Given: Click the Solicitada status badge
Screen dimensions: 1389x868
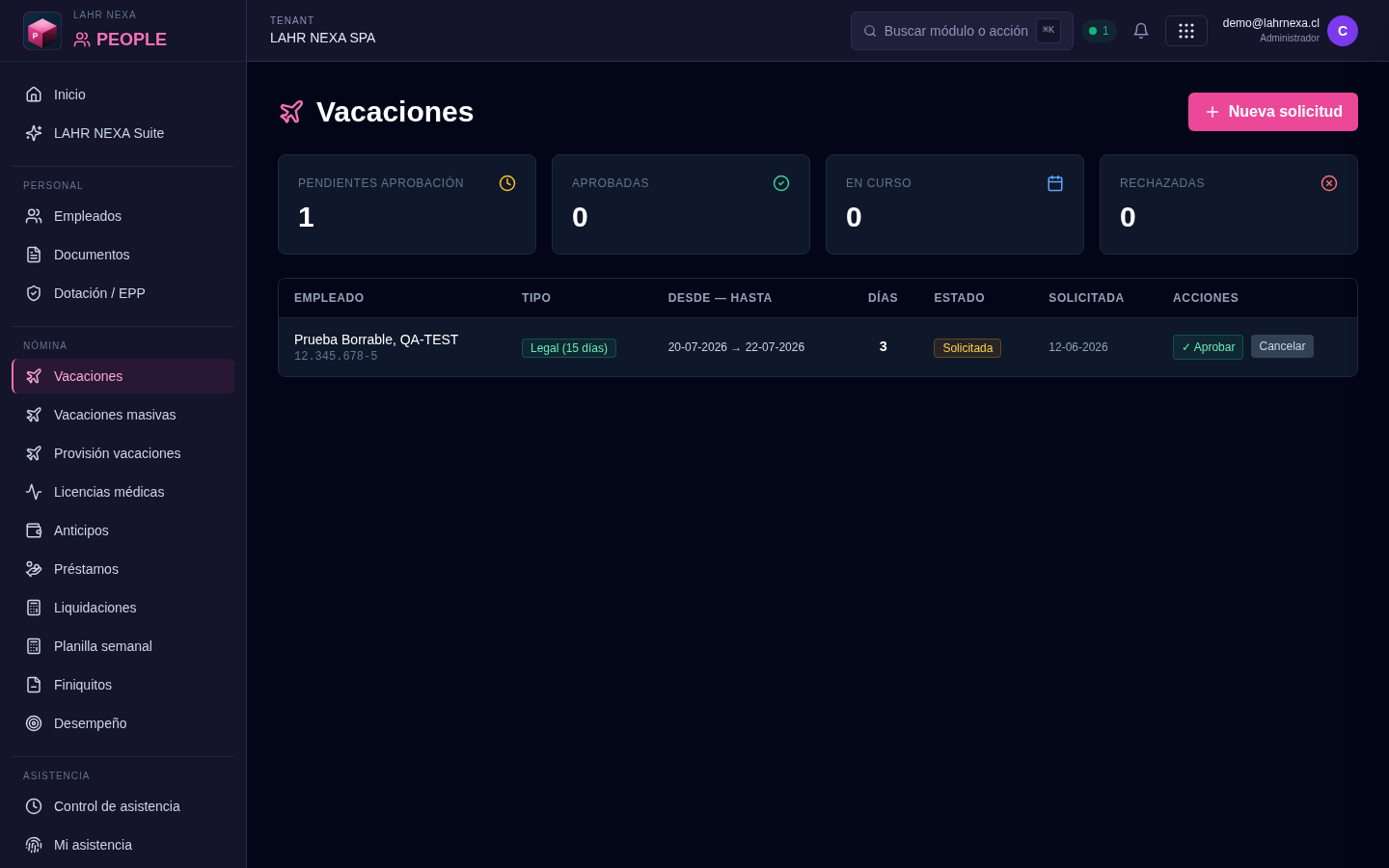Looking at the screenshot, I should click(967, 348).
